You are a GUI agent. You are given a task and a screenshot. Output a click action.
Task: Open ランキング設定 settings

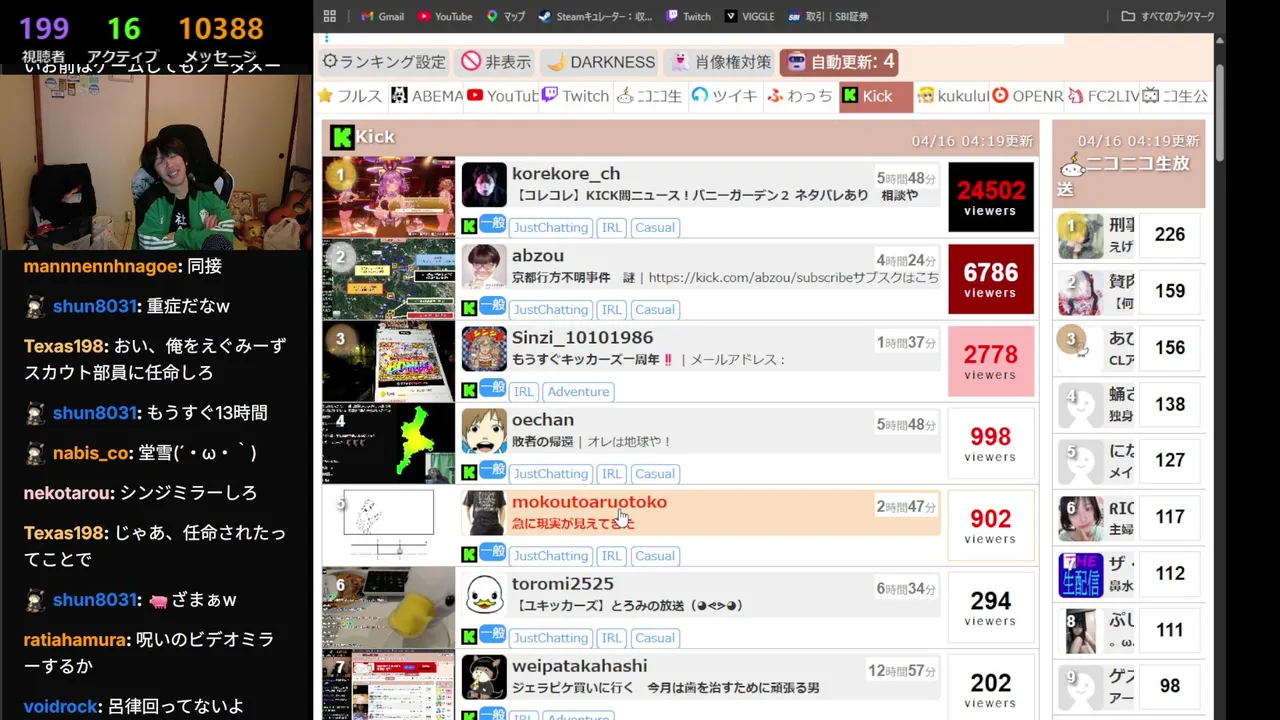tap(384, 62)
